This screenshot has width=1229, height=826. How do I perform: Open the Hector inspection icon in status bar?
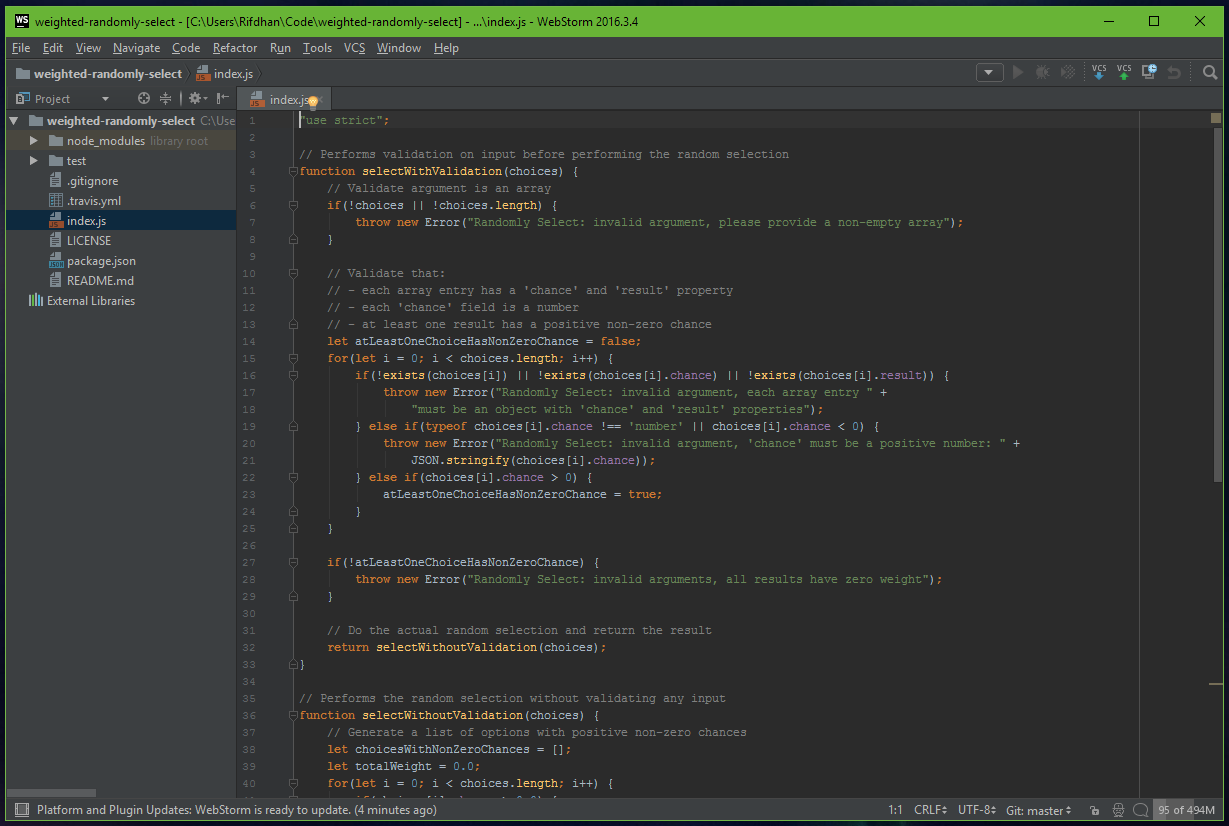[x=1118, y=810]
